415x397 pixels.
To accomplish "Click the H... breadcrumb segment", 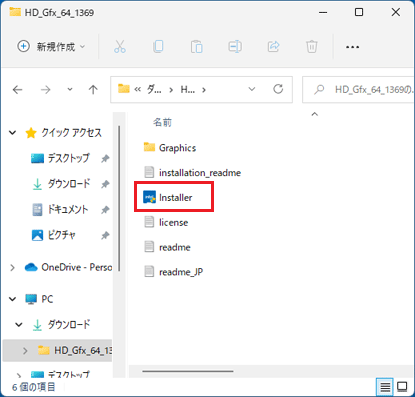I will coord(188,89).
